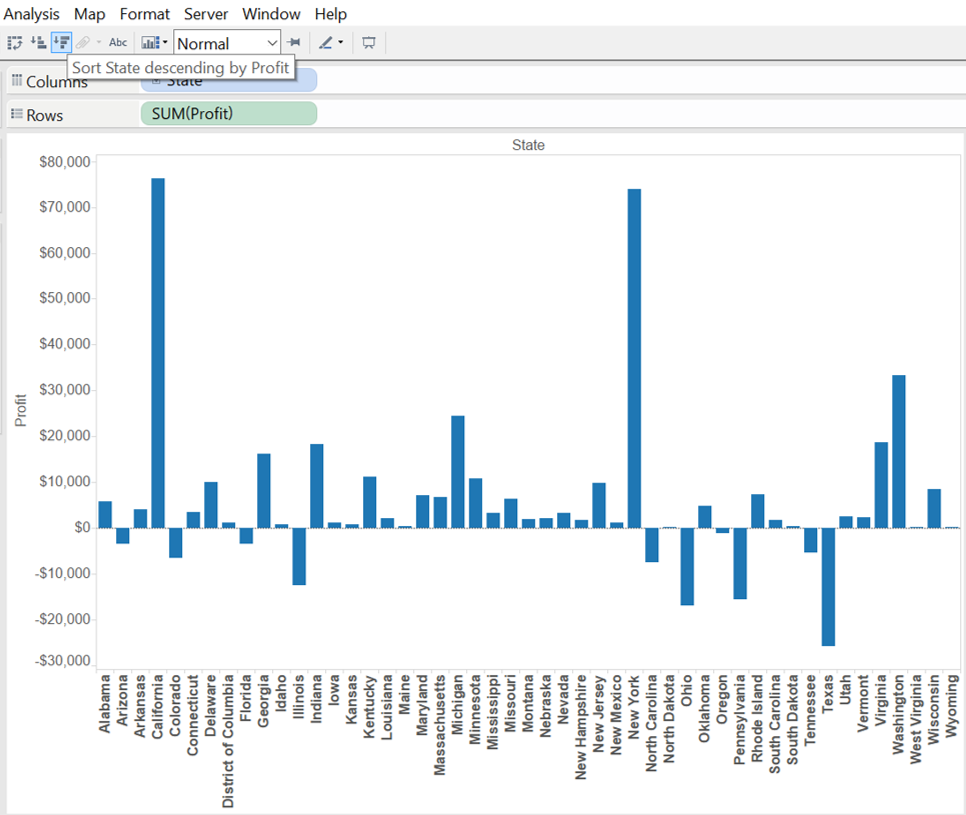Click the Sort descending by Profit icon

point(61,43)
